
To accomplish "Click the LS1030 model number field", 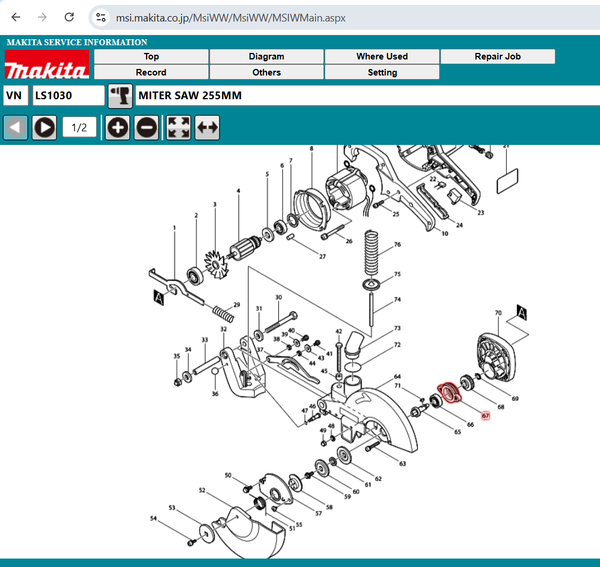I will coord(67,96).
